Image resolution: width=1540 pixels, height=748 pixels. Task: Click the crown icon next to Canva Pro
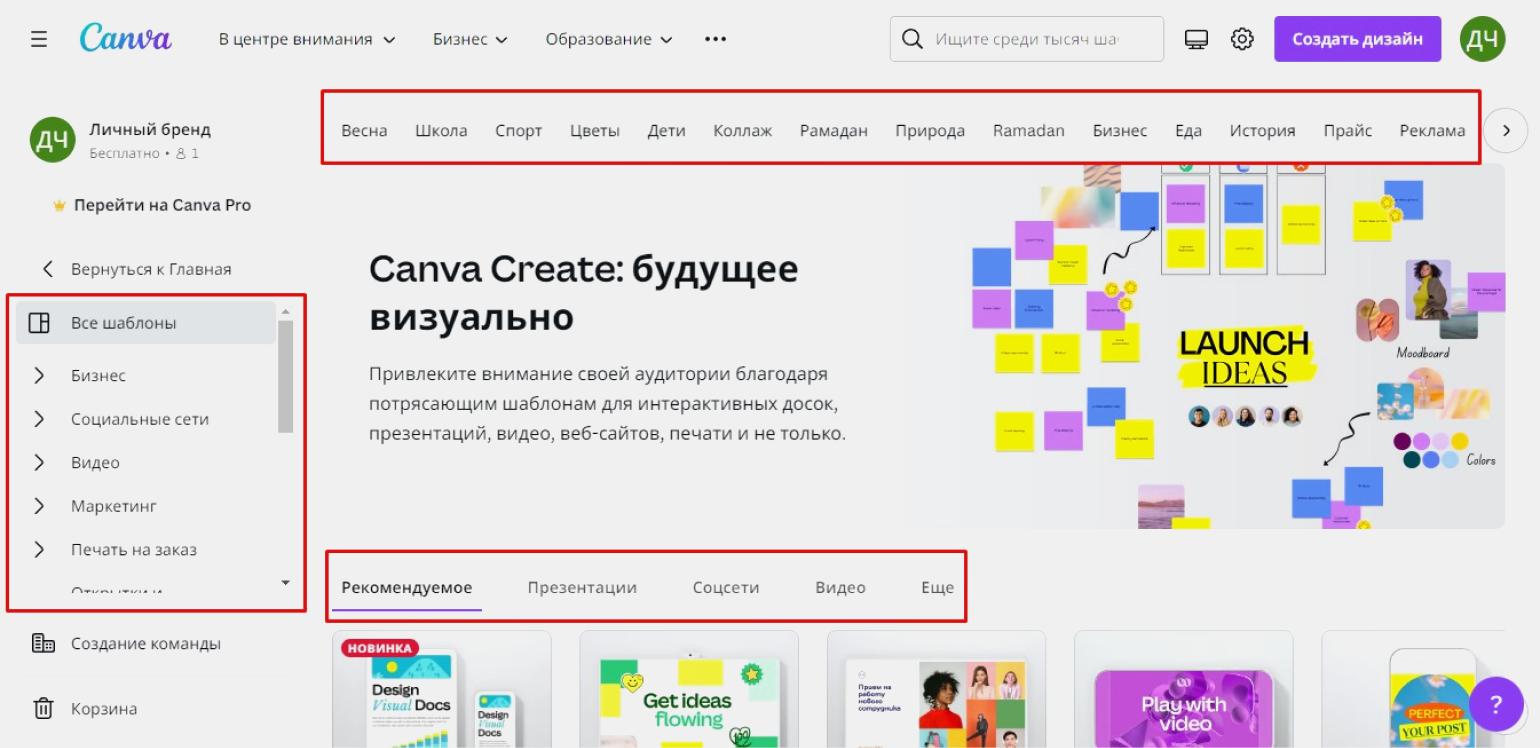(59, 205)
